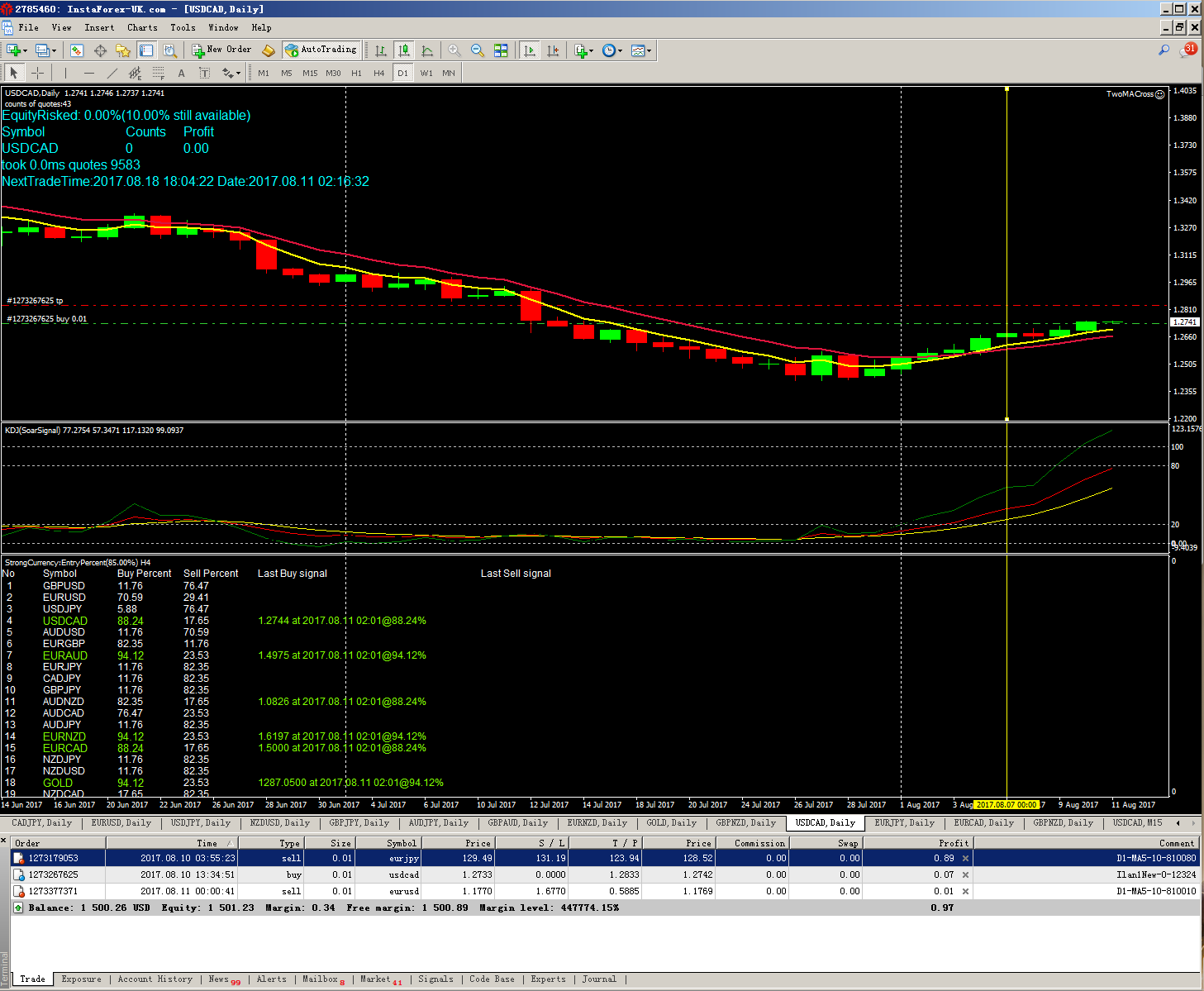Click the Indicators list icon
This screenshot has height=991, width=1204.
(581, 50)
